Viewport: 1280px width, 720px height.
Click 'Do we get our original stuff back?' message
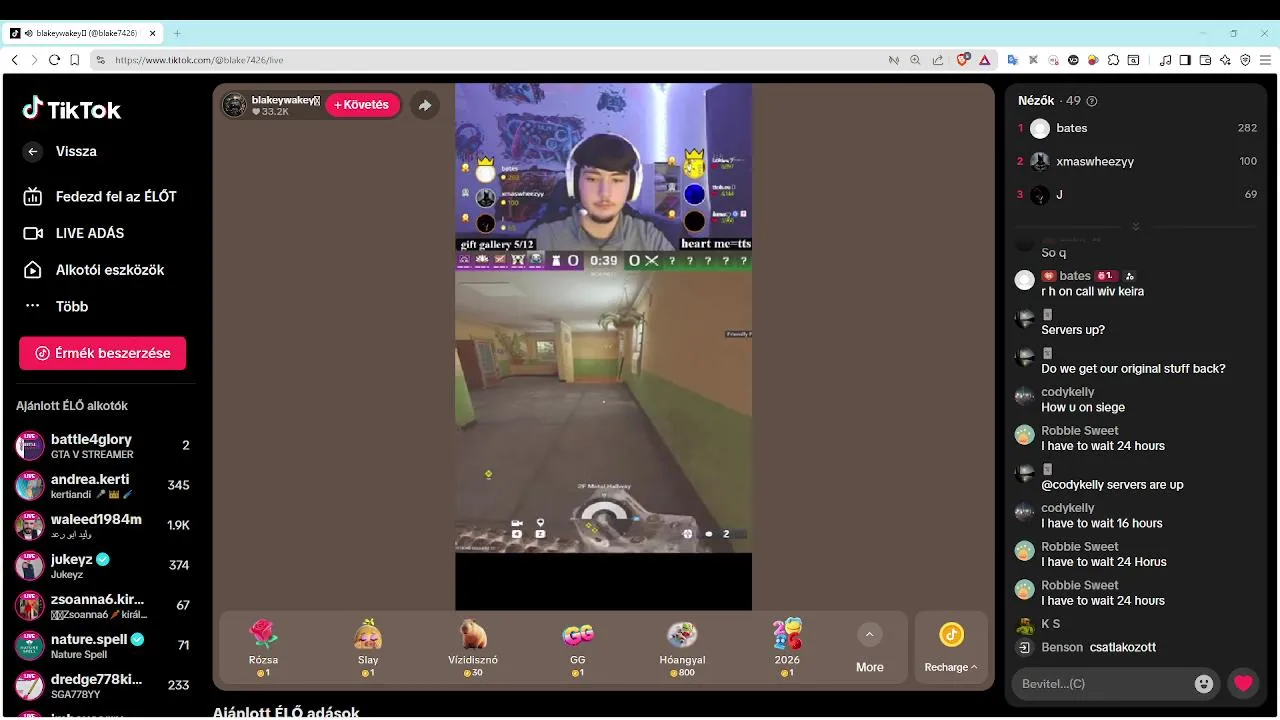[1133, 369]
